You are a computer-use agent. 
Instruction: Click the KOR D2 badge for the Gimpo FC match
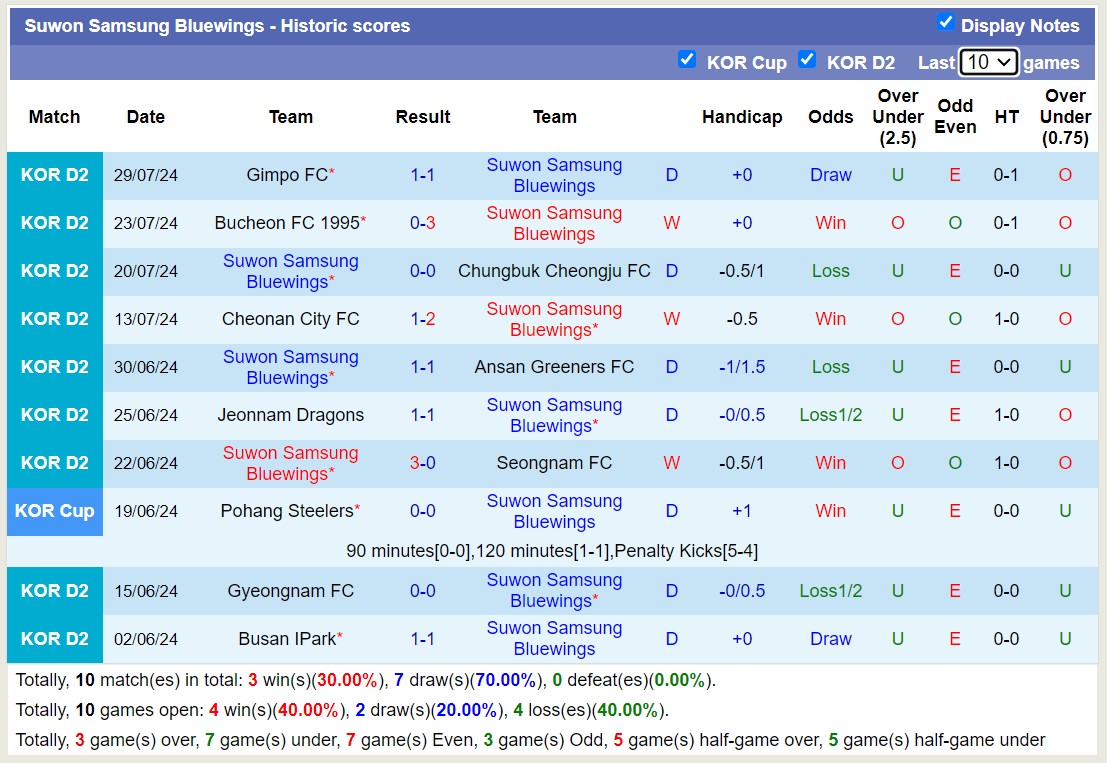[x=55, y=174]
